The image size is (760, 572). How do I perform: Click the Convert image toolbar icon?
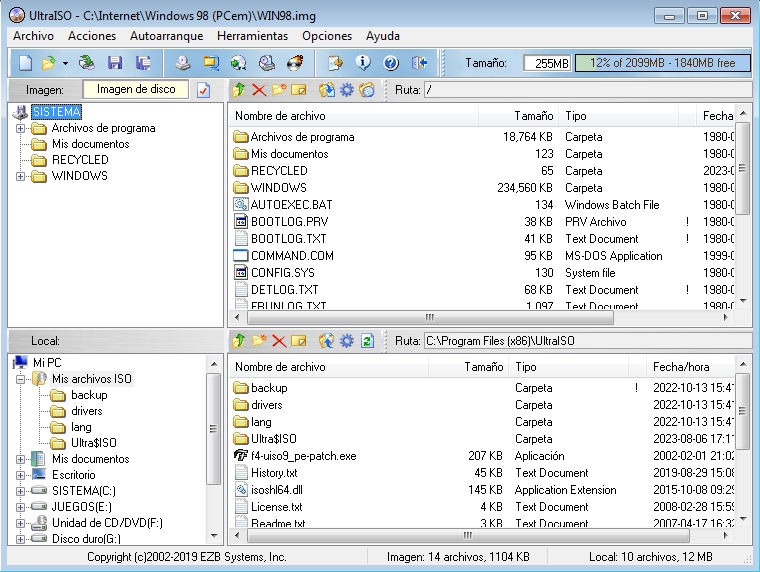tap(238, 63)
